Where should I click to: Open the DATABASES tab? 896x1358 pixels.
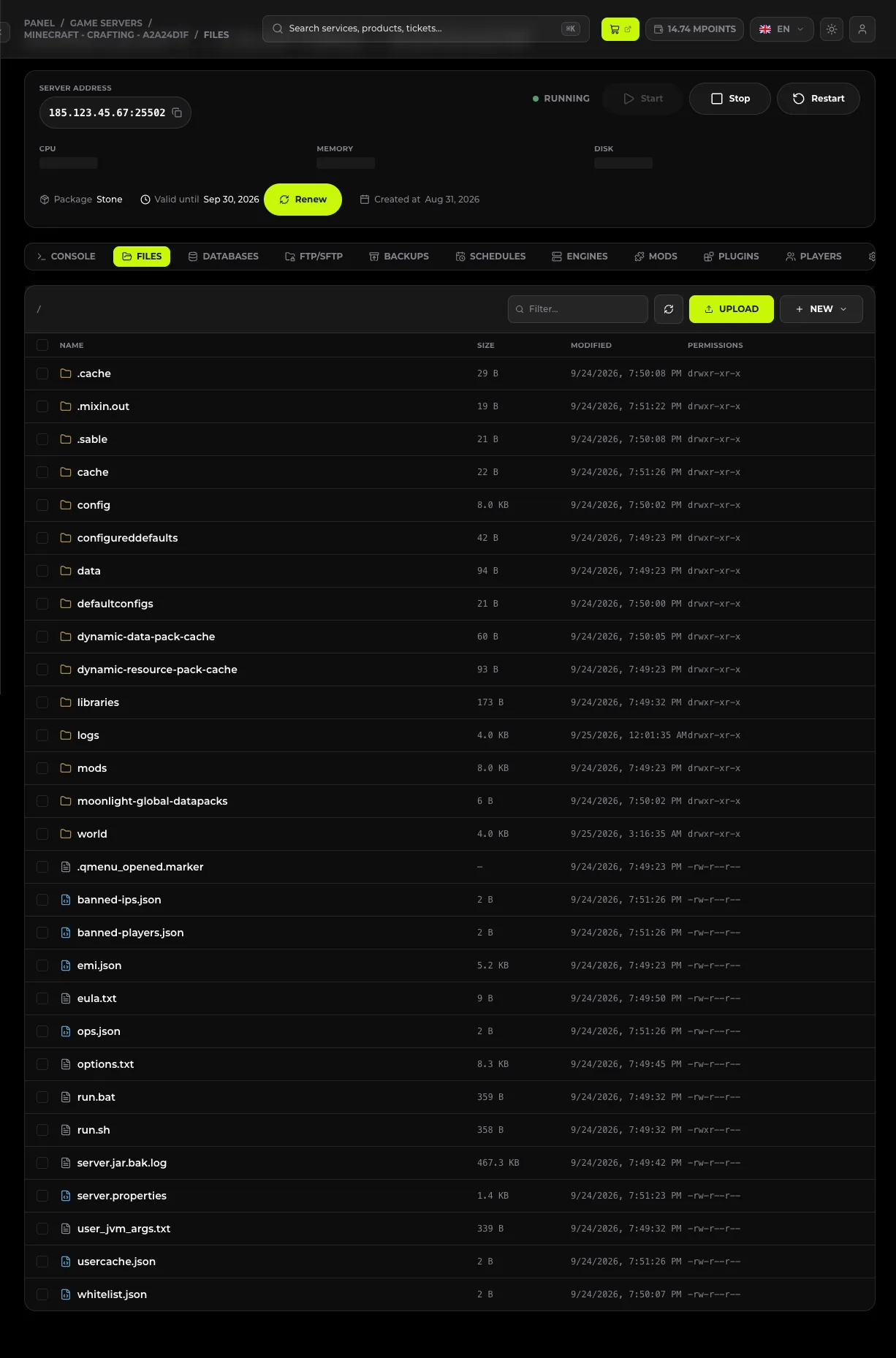click(x=224, y=257)
